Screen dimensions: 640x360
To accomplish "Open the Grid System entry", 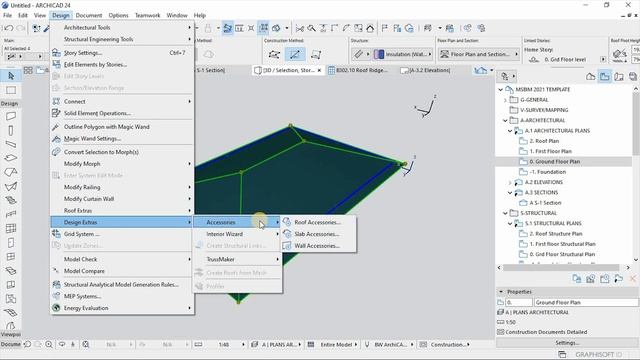I will [122, 234].
